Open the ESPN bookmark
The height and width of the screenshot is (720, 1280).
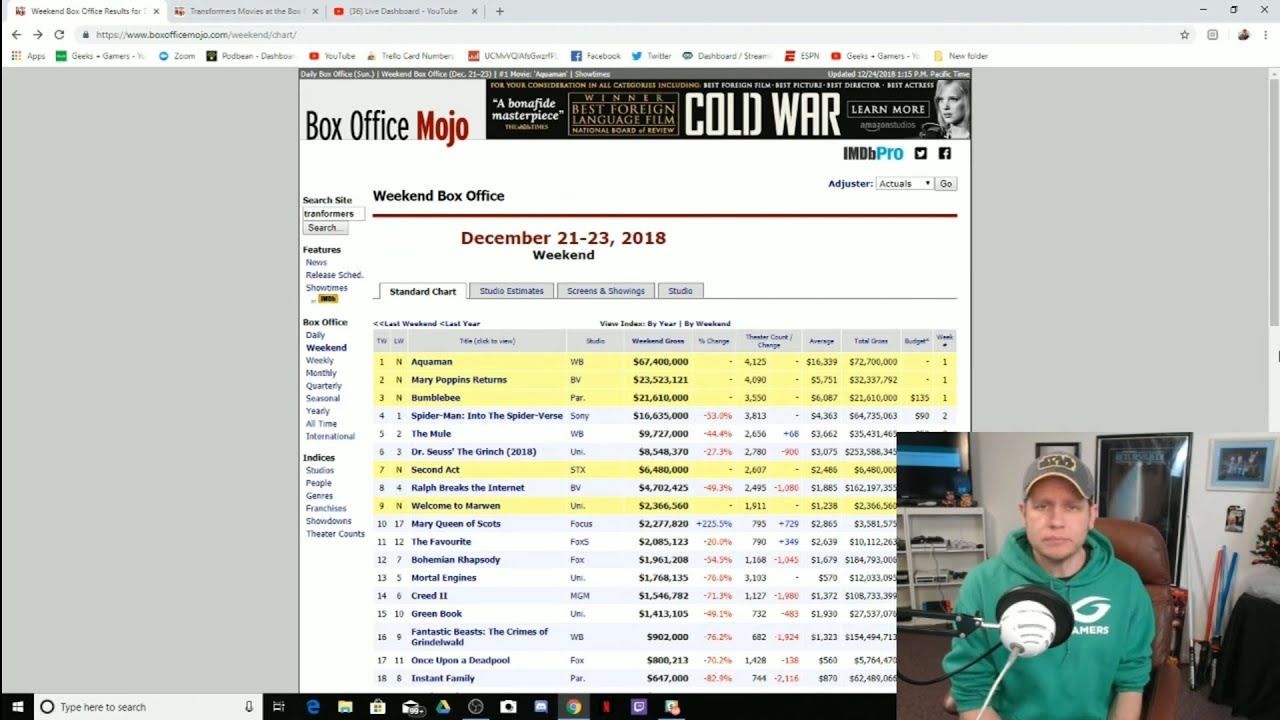pos(801,56)
